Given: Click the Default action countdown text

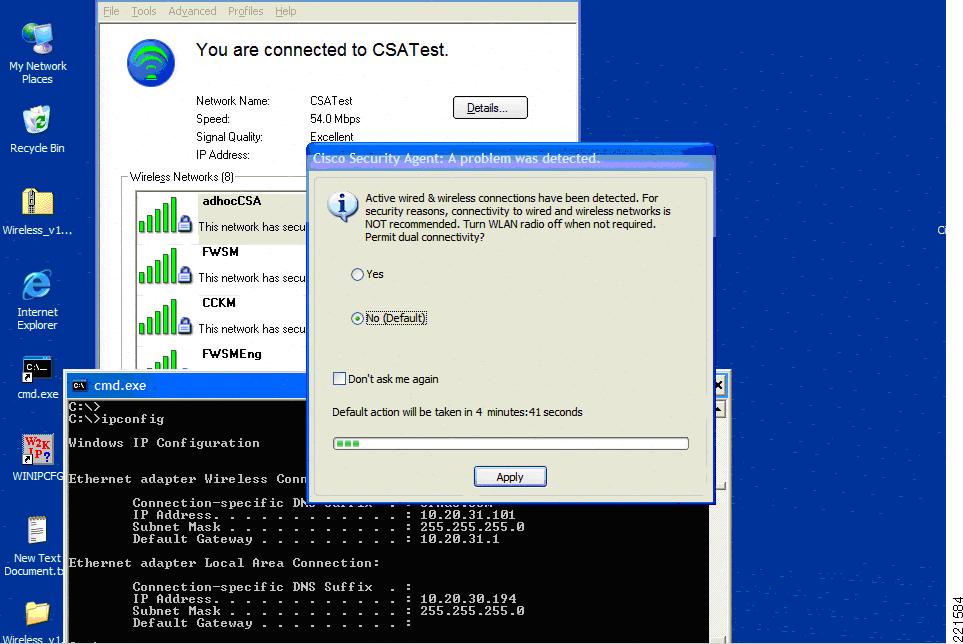Looking at the screenshot, I should [457, 412].
